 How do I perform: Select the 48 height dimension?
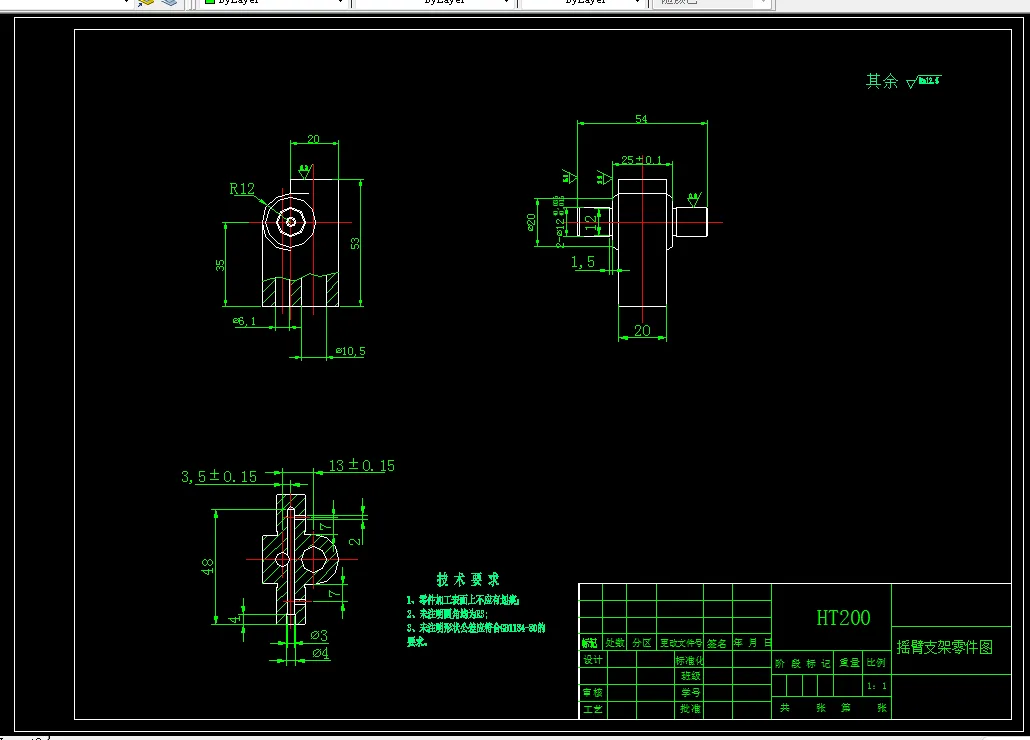(207, 566)
